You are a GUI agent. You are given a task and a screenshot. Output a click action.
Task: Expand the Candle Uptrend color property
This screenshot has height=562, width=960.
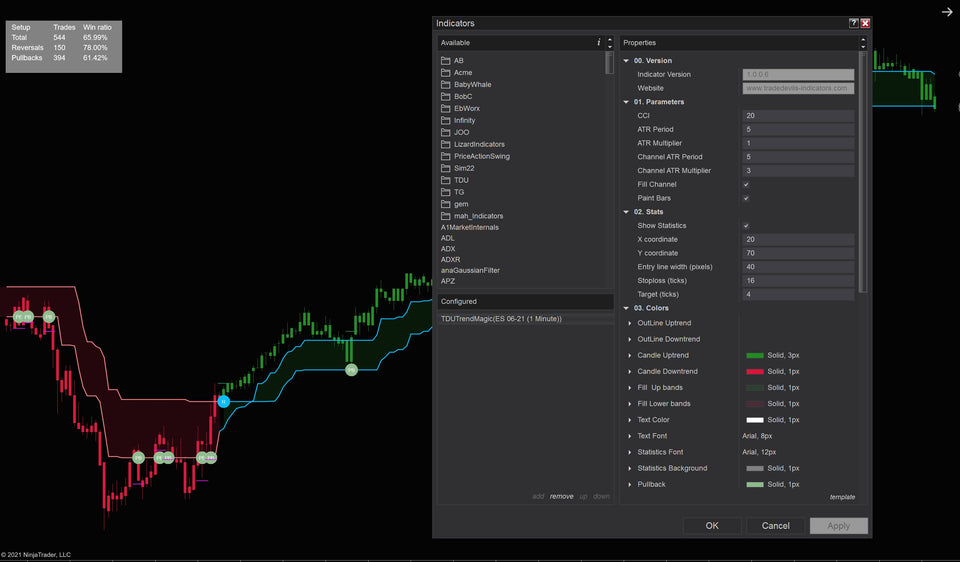(630, 356)
